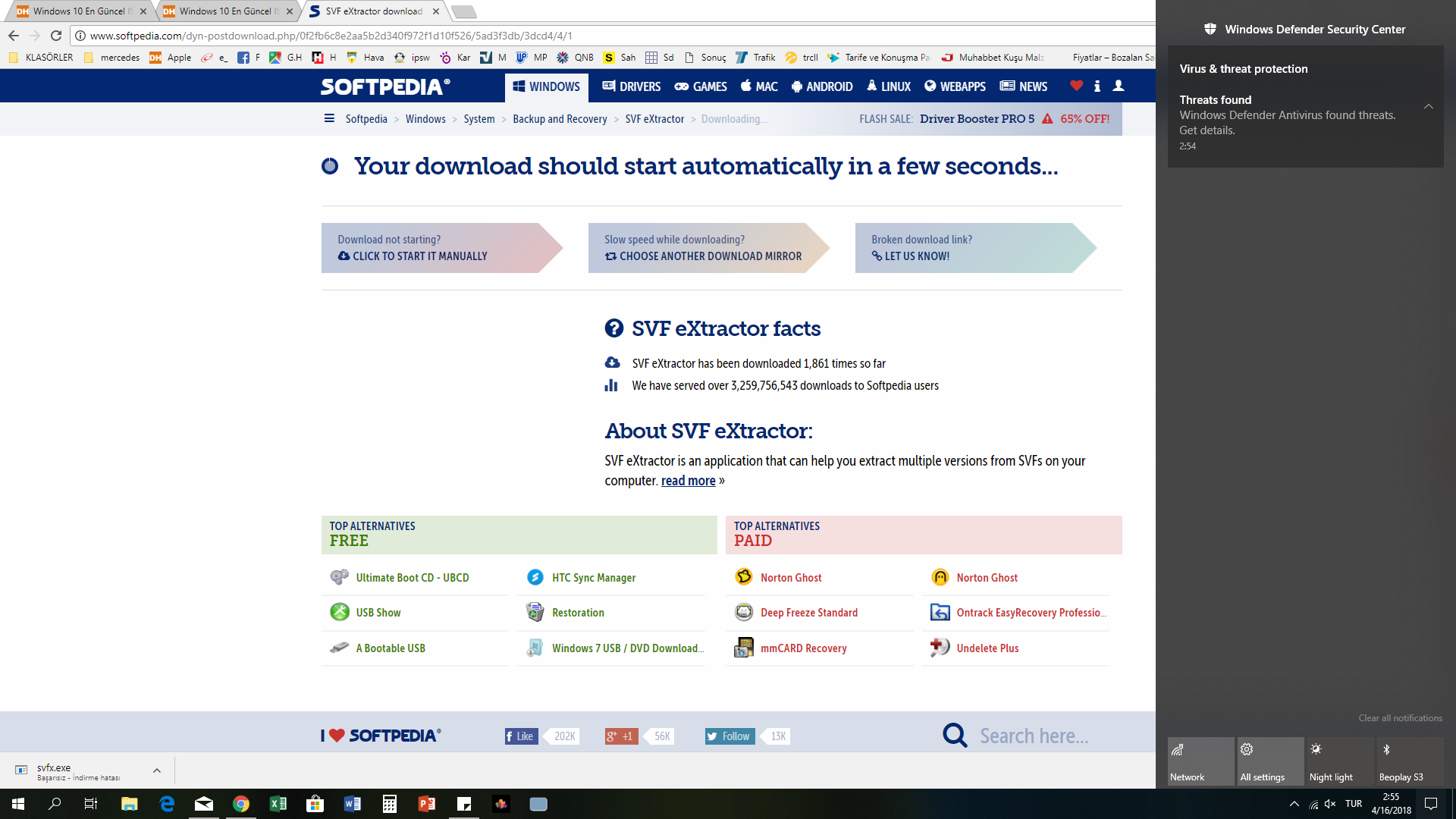Viewport: 1456px width, 819px height.
Task: Open HTC Sync Manager alternative
Action: tap(594, 578)
